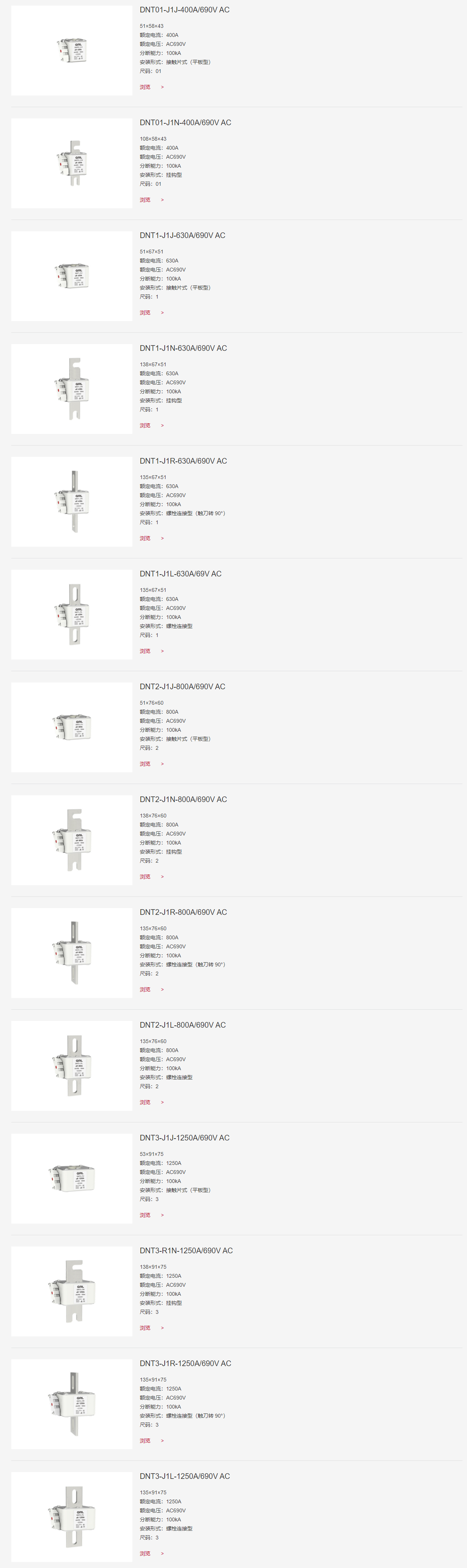The width and height of the screenshot is (467, 1568).
Task: Click 浏览 under DNT01-J1N-400A/690V AC
Action: (x=145, y=200)
